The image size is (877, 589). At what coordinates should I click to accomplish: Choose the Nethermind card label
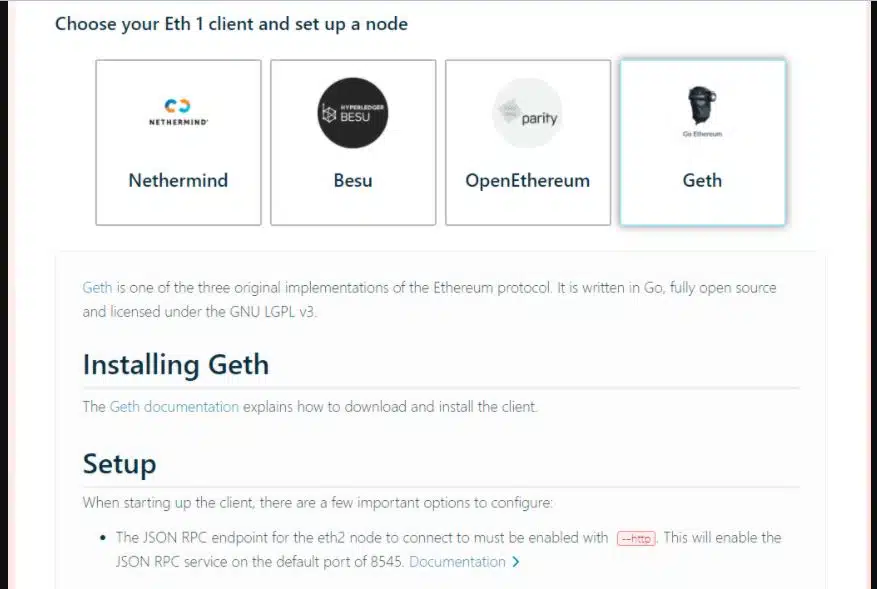178,181
